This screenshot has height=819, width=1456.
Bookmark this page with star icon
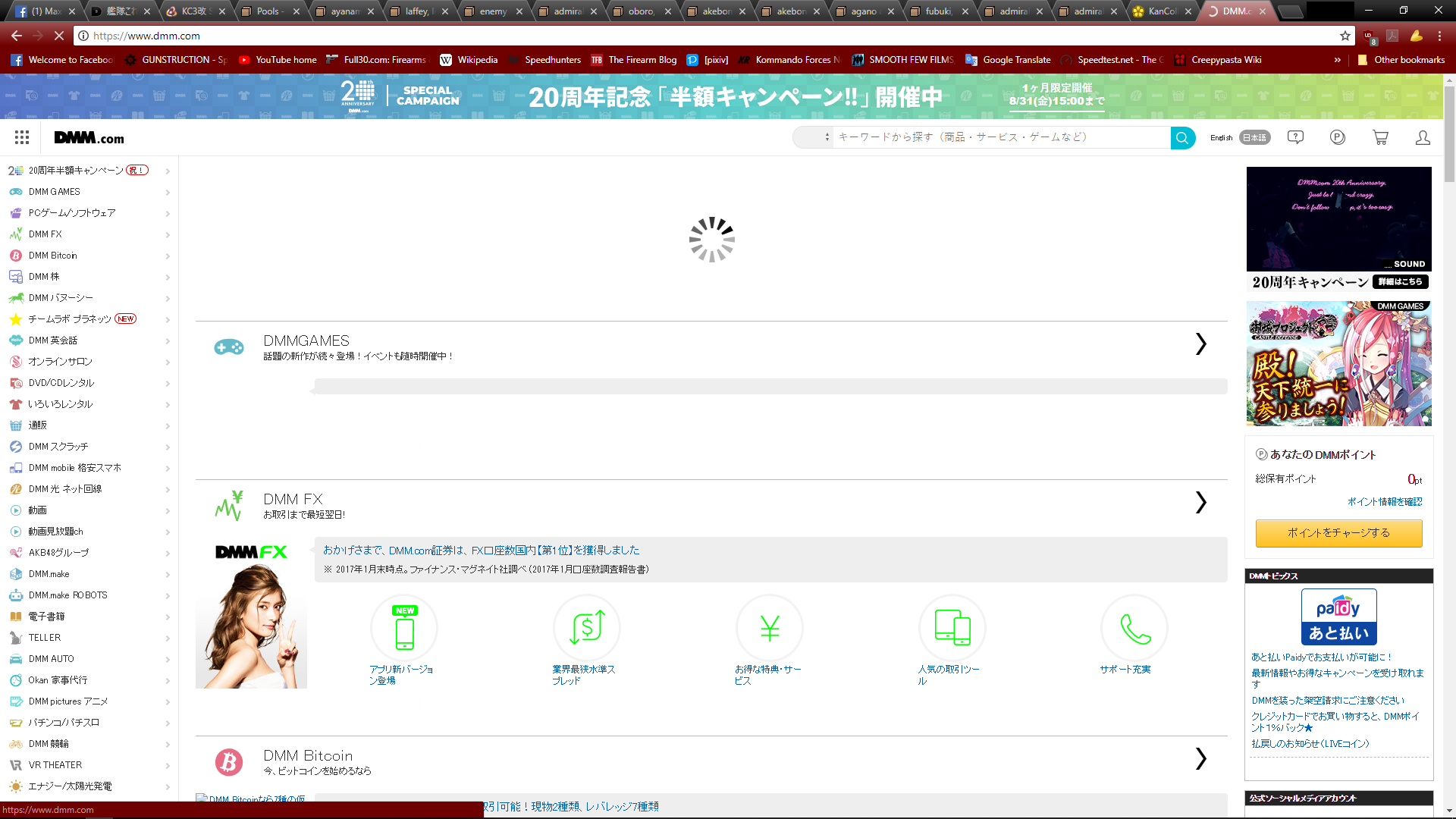pos(1345,36)
